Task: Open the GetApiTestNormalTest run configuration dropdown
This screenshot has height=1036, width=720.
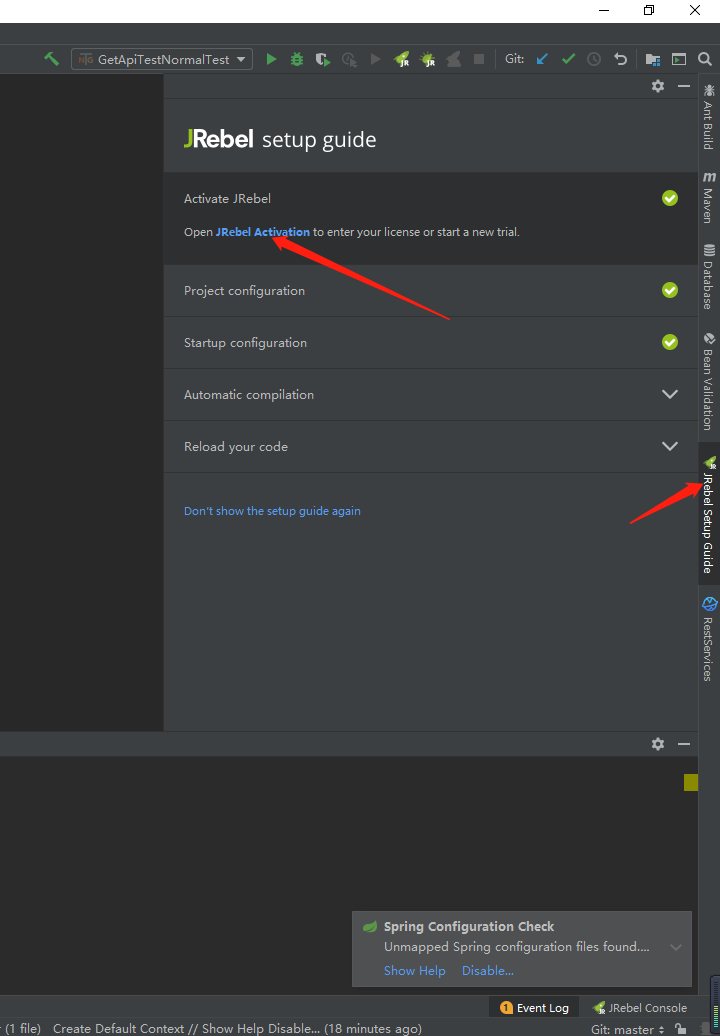Action: click(162, 59)
